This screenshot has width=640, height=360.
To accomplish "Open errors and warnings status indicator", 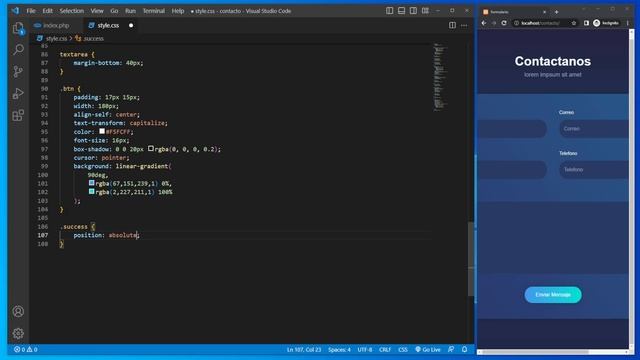I will [x=26, y=349].
